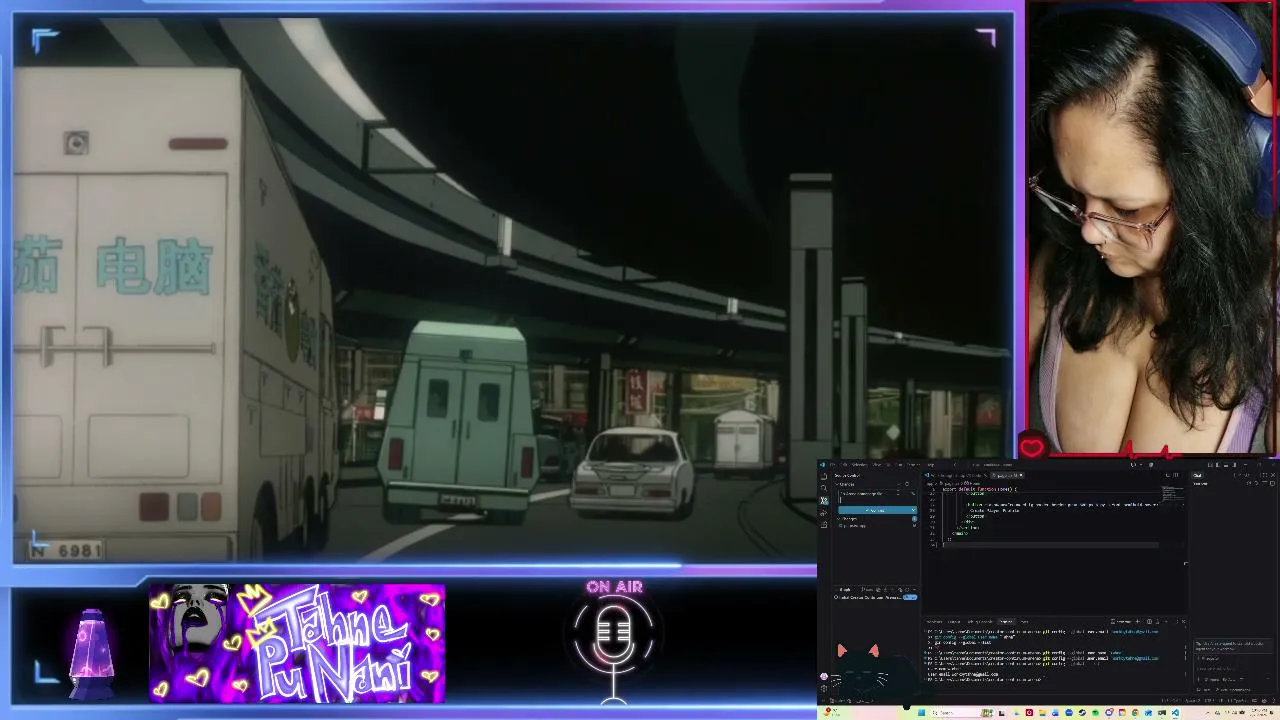Open the VS Code Accounts menu

pyautogui.click(x=823, y=676)
